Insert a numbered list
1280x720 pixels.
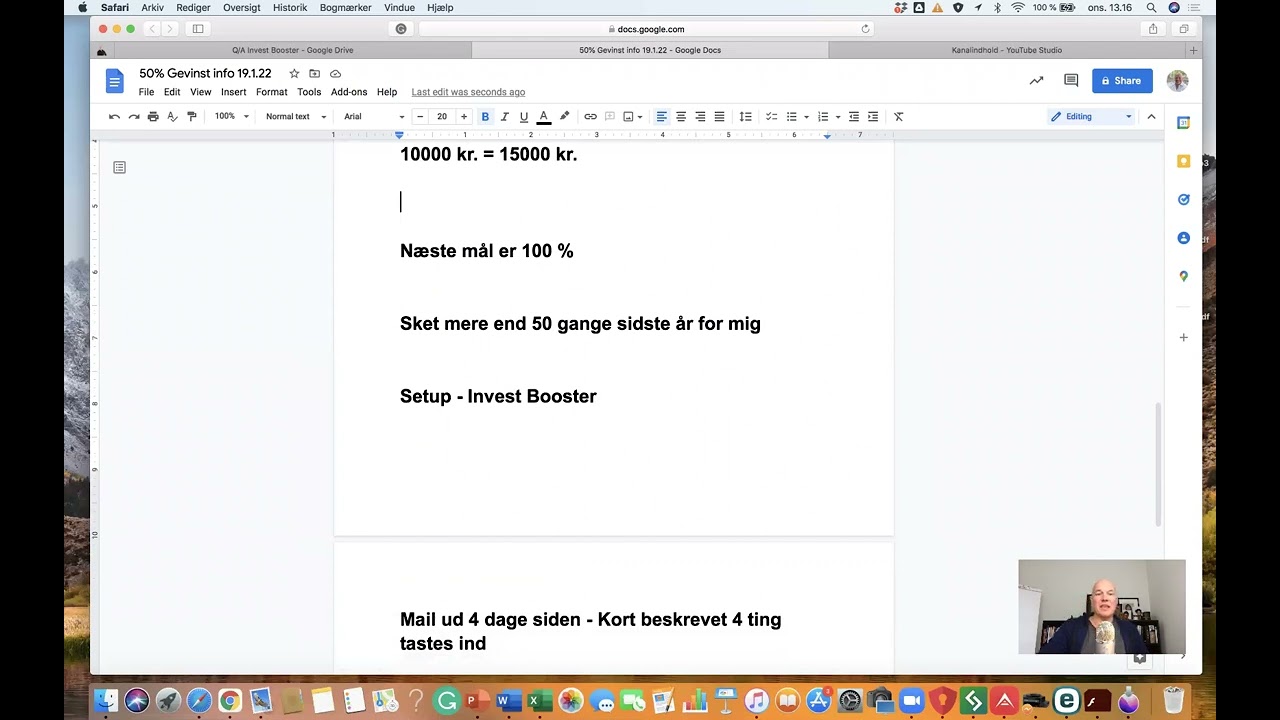coord(823,117)
